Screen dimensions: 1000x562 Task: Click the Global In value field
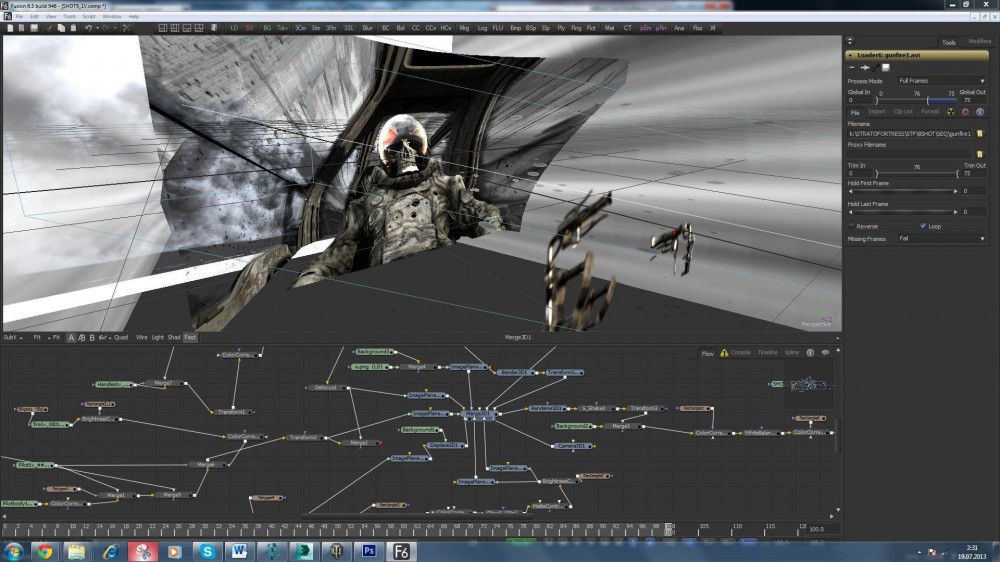coord(860,100)
